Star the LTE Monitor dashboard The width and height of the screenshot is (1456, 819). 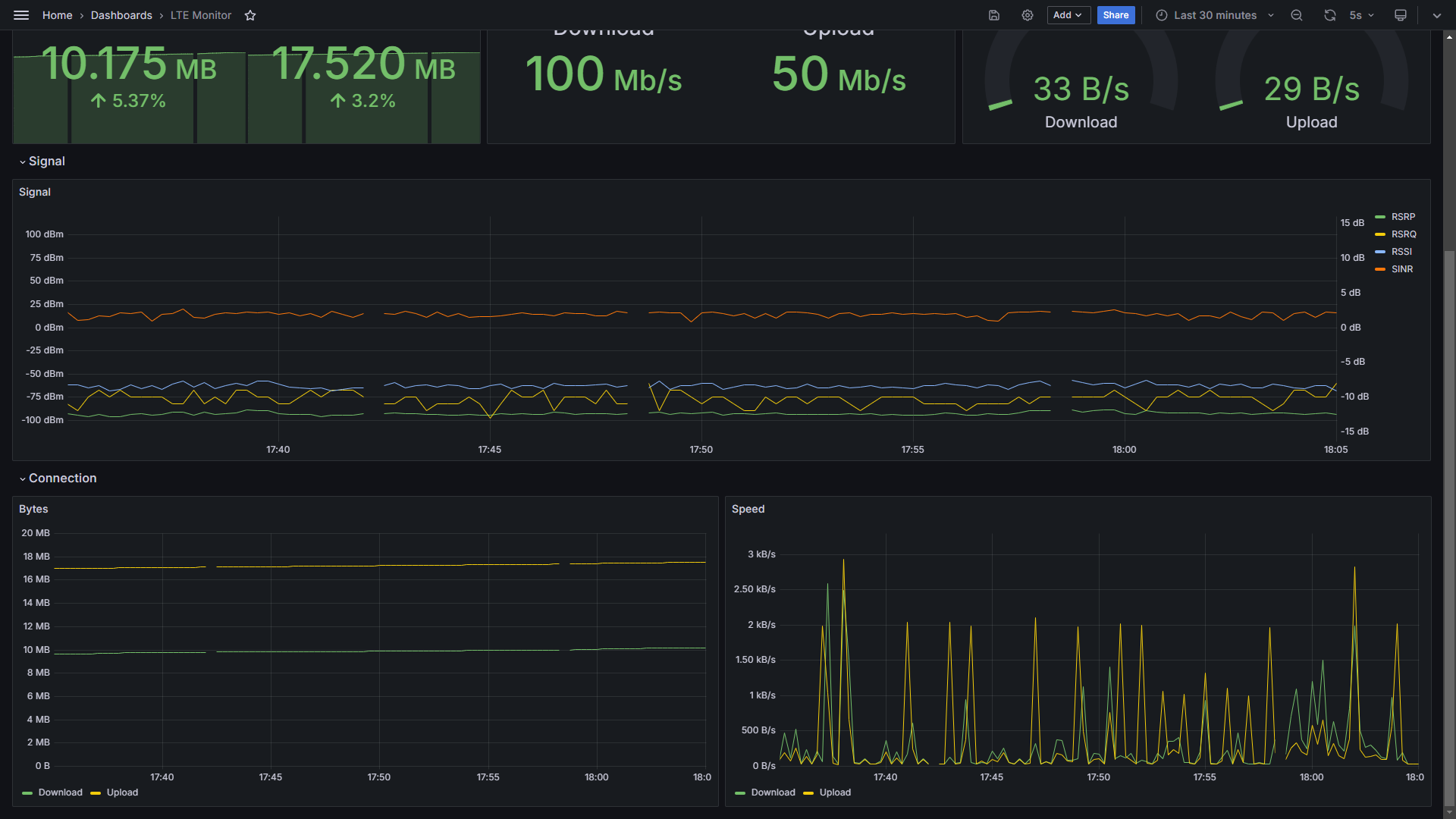[250, 15]
